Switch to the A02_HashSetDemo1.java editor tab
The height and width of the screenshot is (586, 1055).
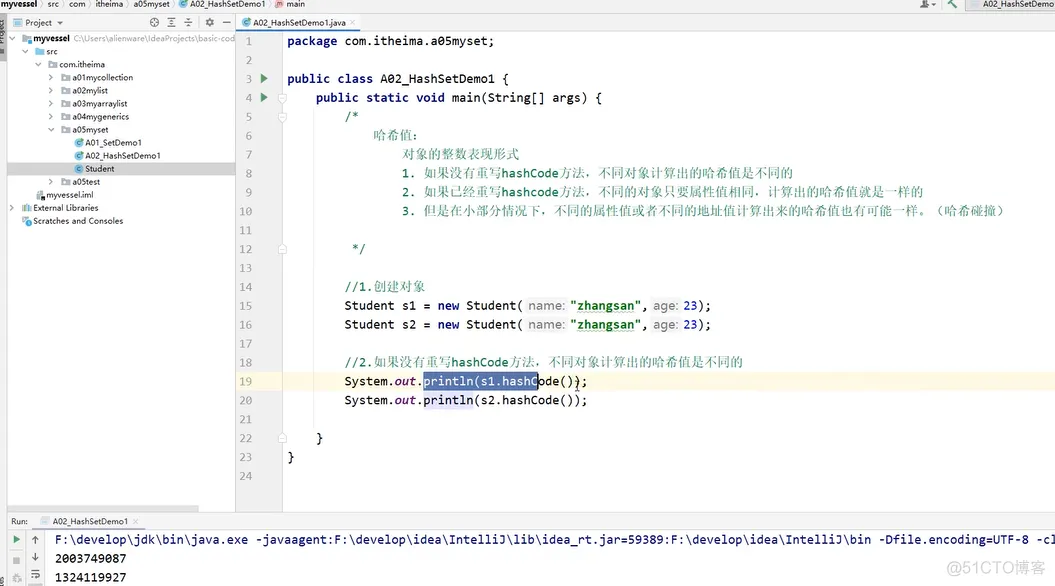tap(300, 22)
